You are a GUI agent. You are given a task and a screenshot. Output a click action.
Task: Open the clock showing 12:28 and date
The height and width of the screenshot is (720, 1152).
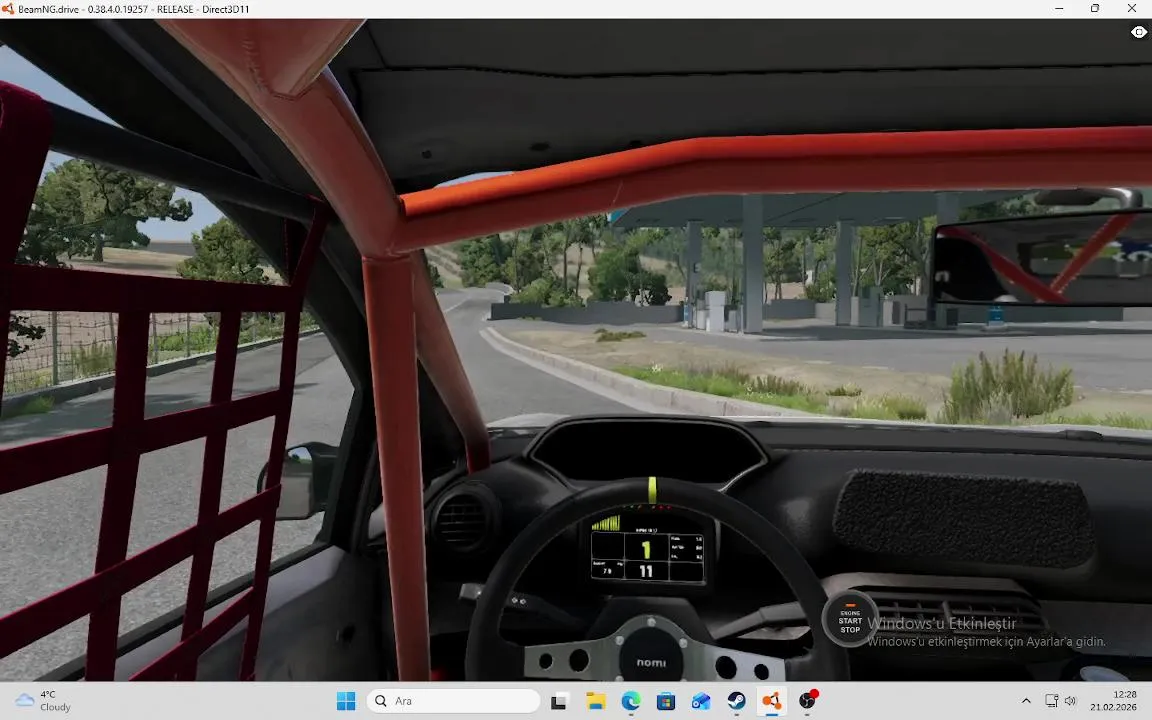pos(1113,701)
